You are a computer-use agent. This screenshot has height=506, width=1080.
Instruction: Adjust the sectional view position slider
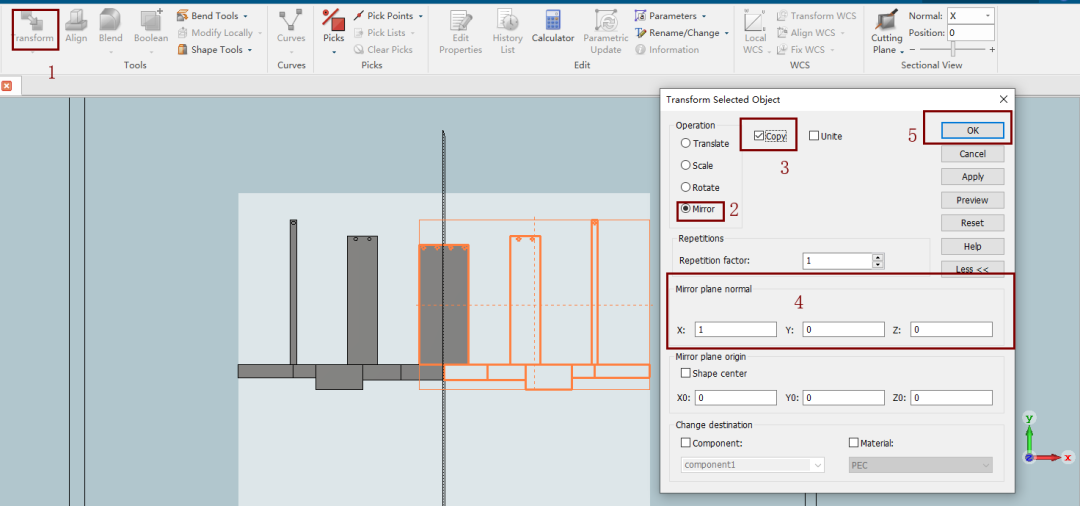(953, 49)
